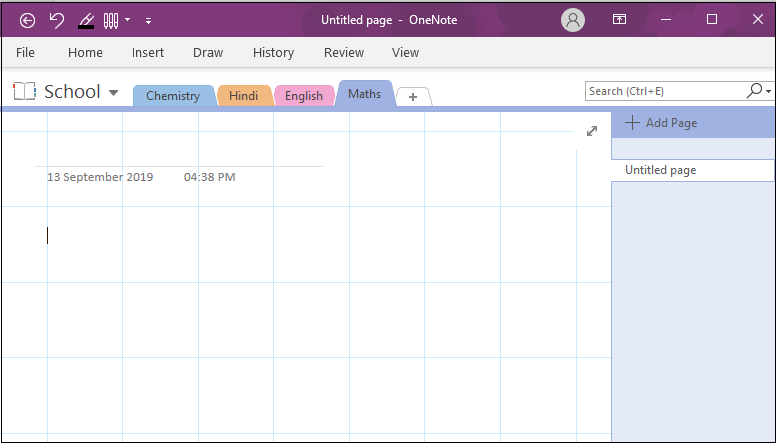The width and height of the screenshot is (776, 443).
Task: Click Add Page button
Action: pyautogui.click(x=661, y=123)
